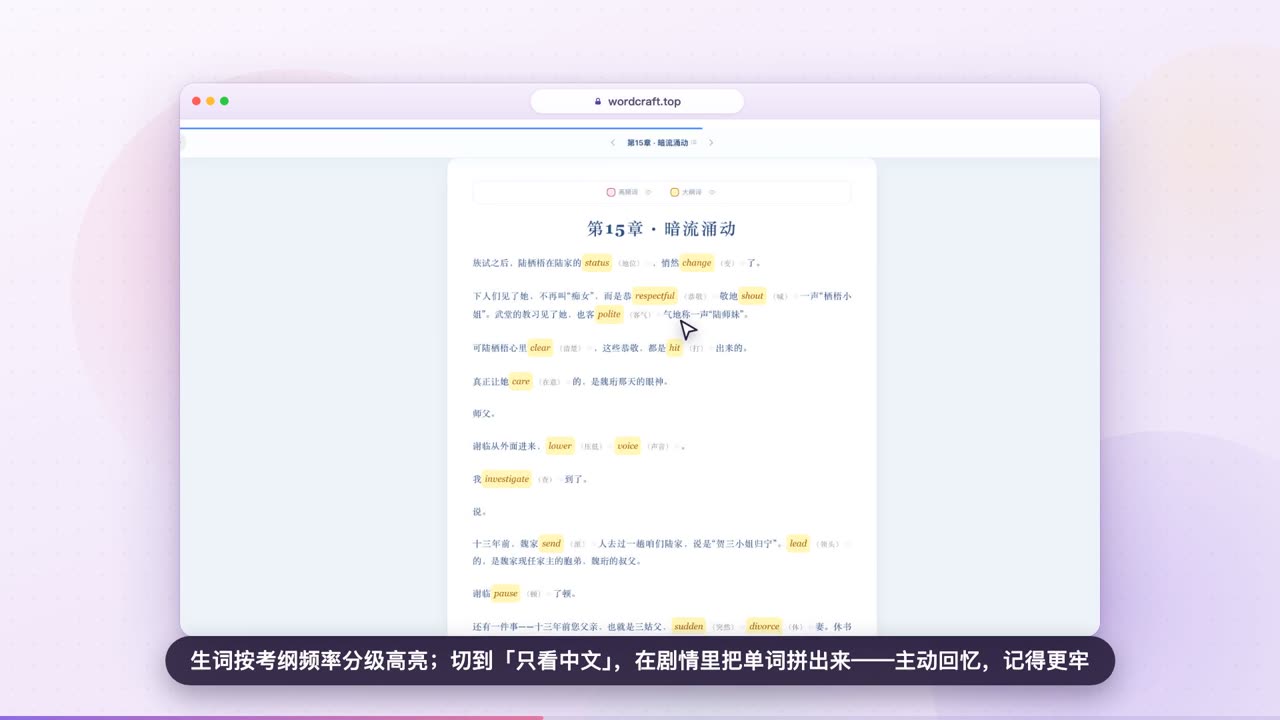This screenshot has height=720, width=1280.
Task: Click the 大纲词 legend label
Action: click(x=692, y=192)
